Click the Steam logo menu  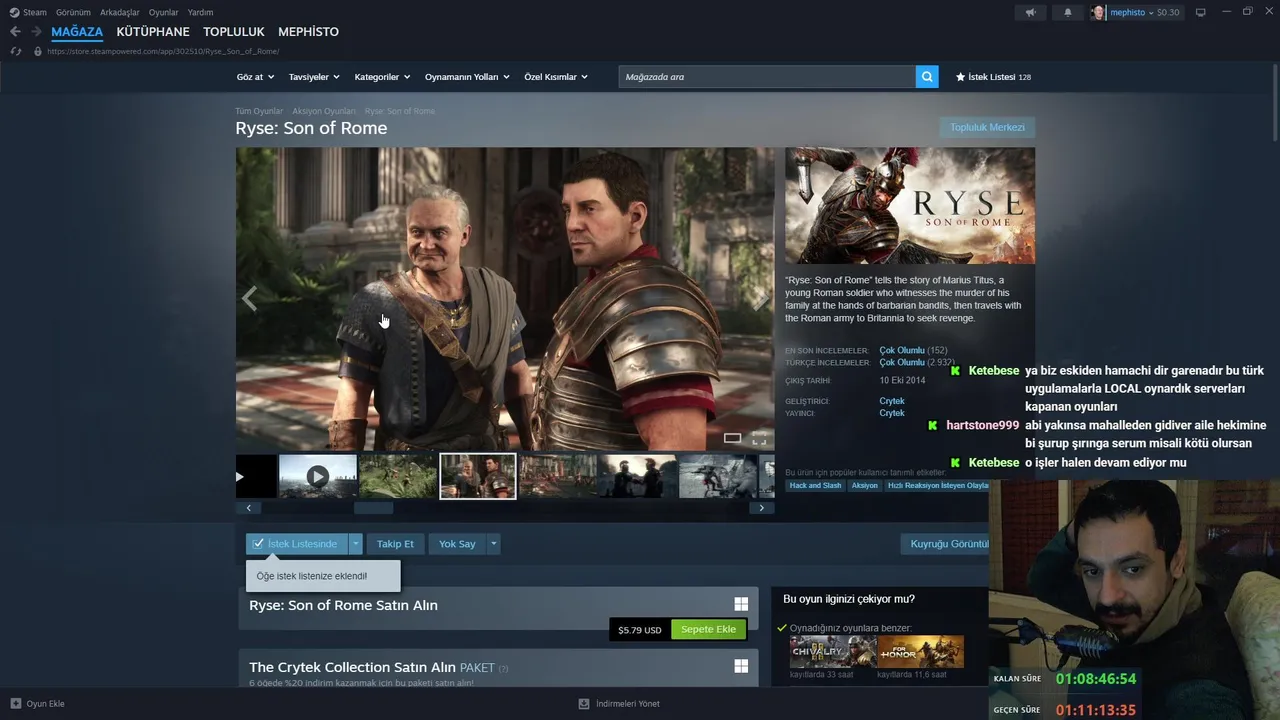click(14, 12)
